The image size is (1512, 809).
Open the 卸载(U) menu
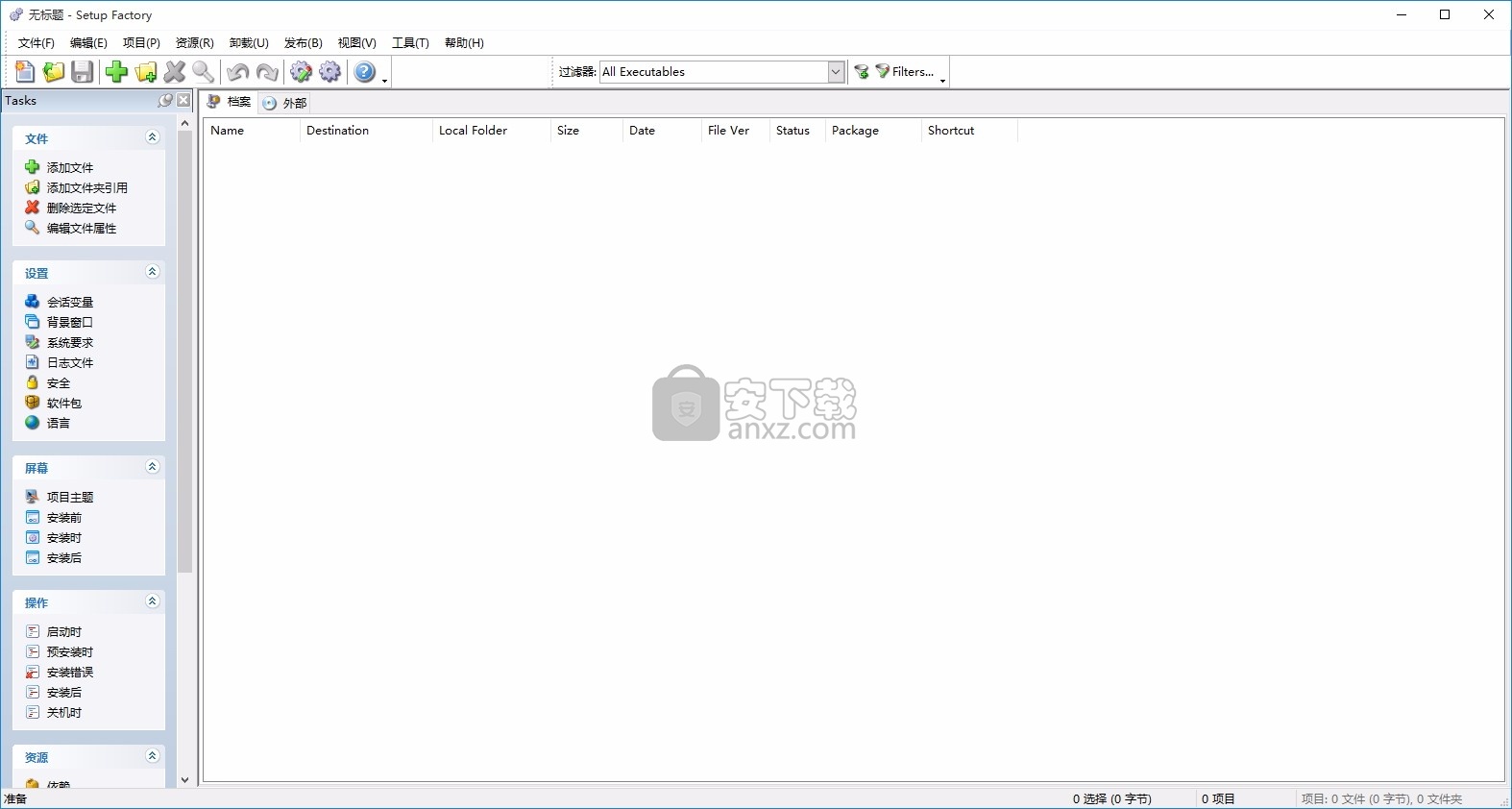coord(249,43)
